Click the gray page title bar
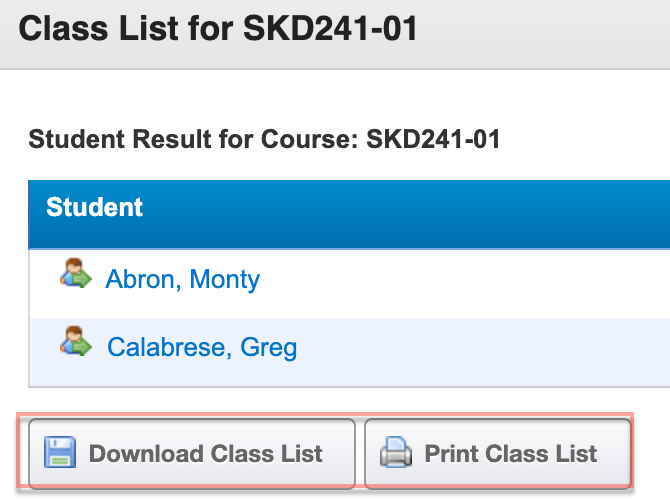This screenshot has height=502, width=670. point(335,34)
